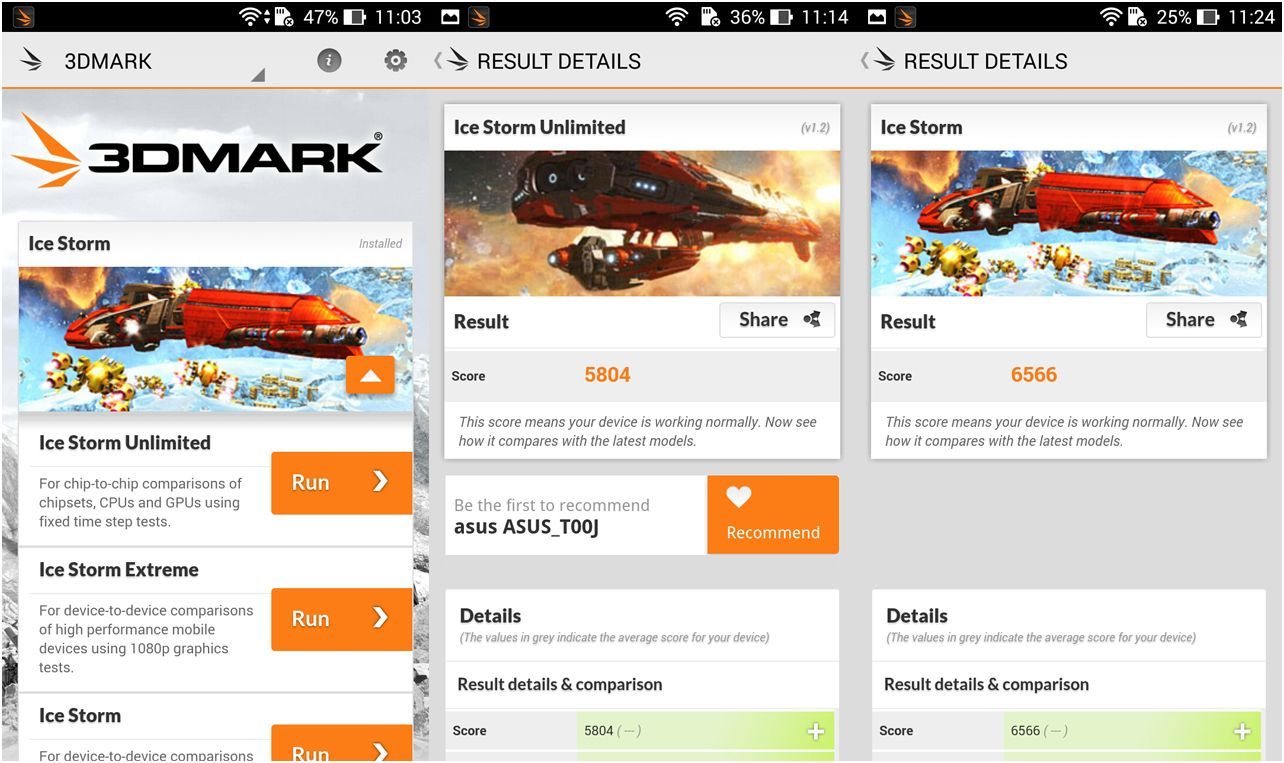Share the 5804 Ice Storm Unlimited result
The width and height of the screenshot is (1284, 763).
pos(777,320)
